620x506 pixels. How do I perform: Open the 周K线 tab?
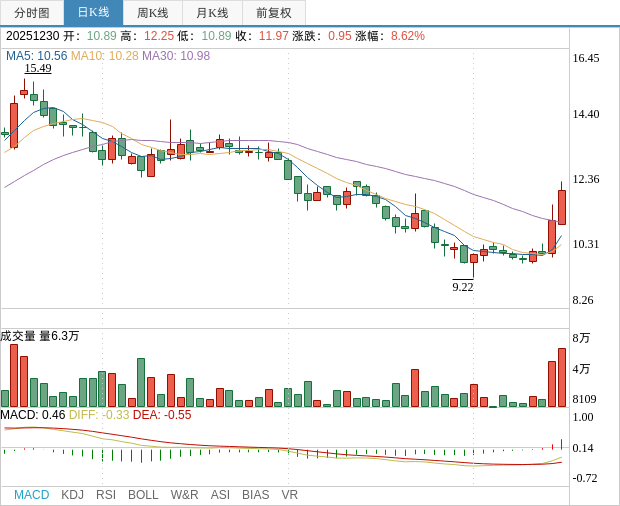tap(153, 13)
